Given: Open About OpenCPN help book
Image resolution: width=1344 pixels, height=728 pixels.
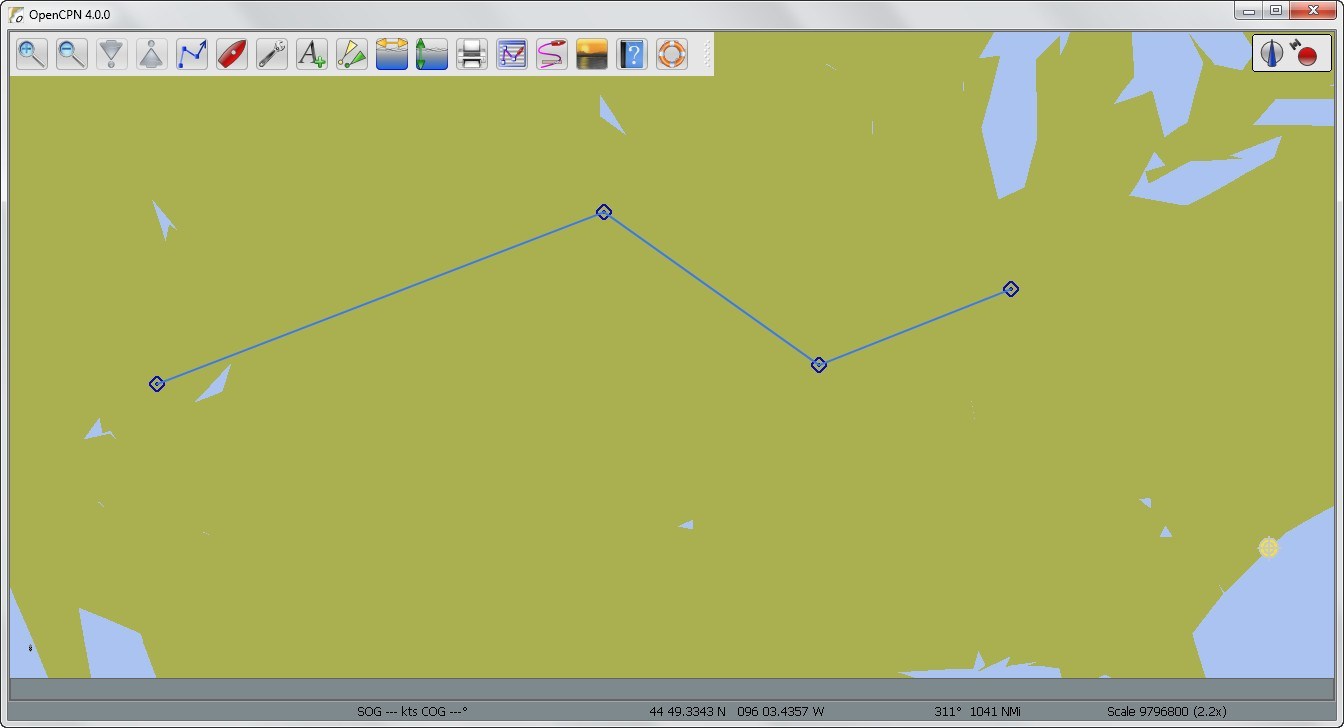Looking at the screenshot, I should pos(632,54).
